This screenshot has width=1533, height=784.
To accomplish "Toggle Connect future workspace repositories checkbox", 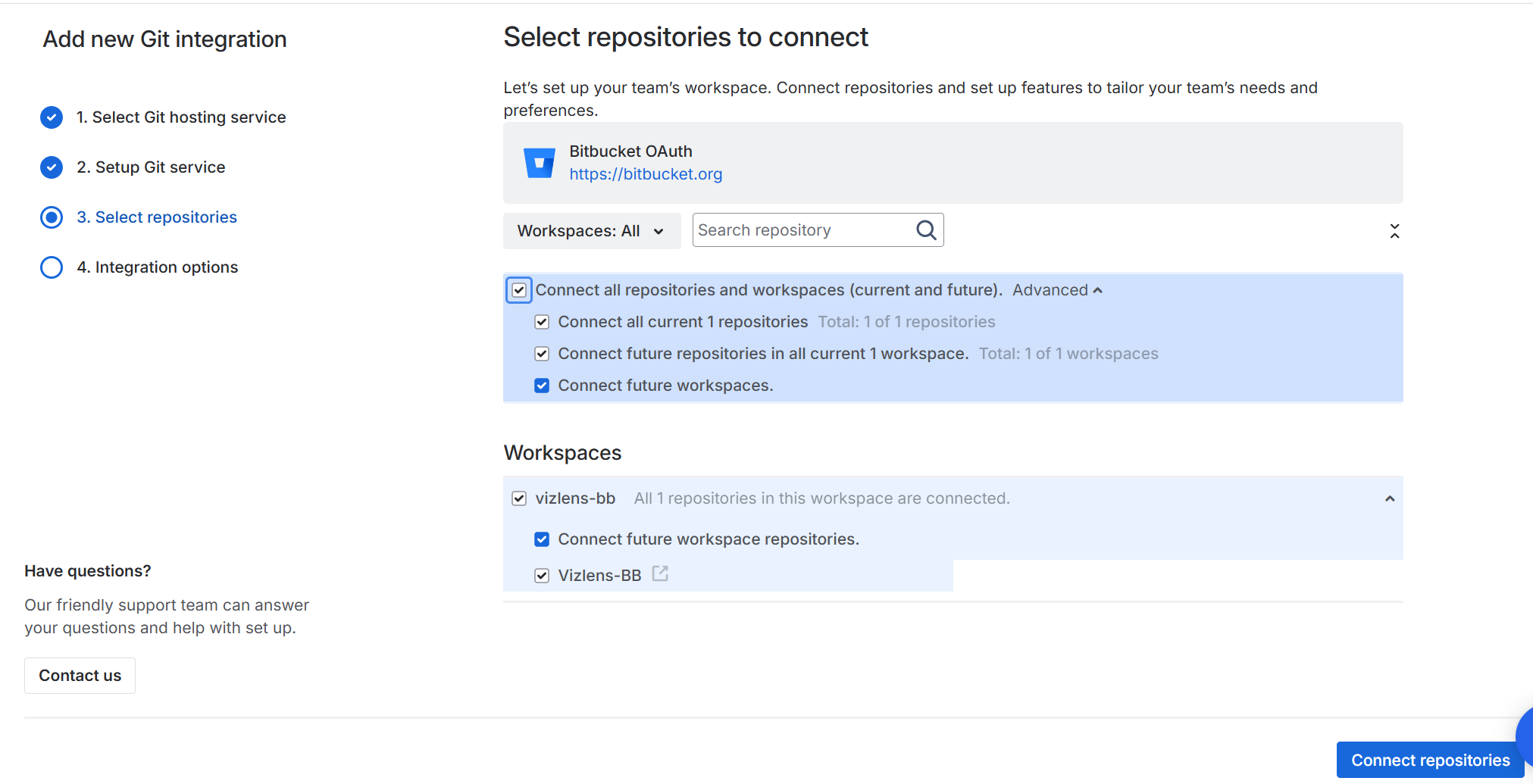I will click(542, 539).
